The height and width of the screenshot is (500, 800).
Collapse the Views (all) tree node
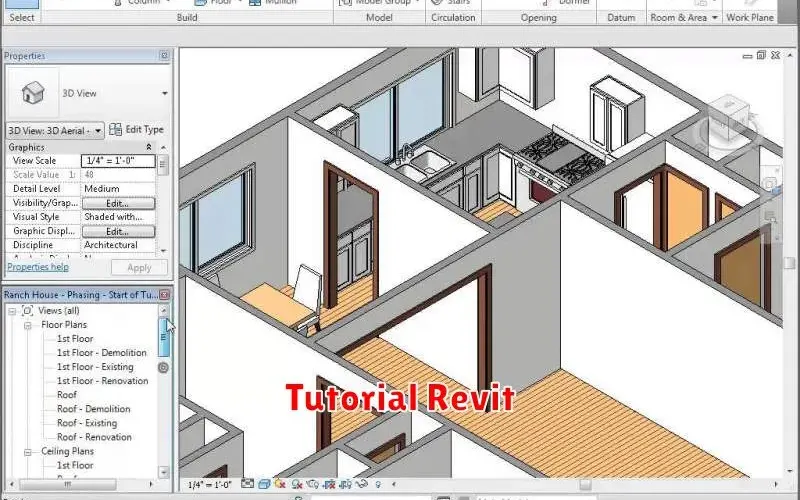coord(12,311)
